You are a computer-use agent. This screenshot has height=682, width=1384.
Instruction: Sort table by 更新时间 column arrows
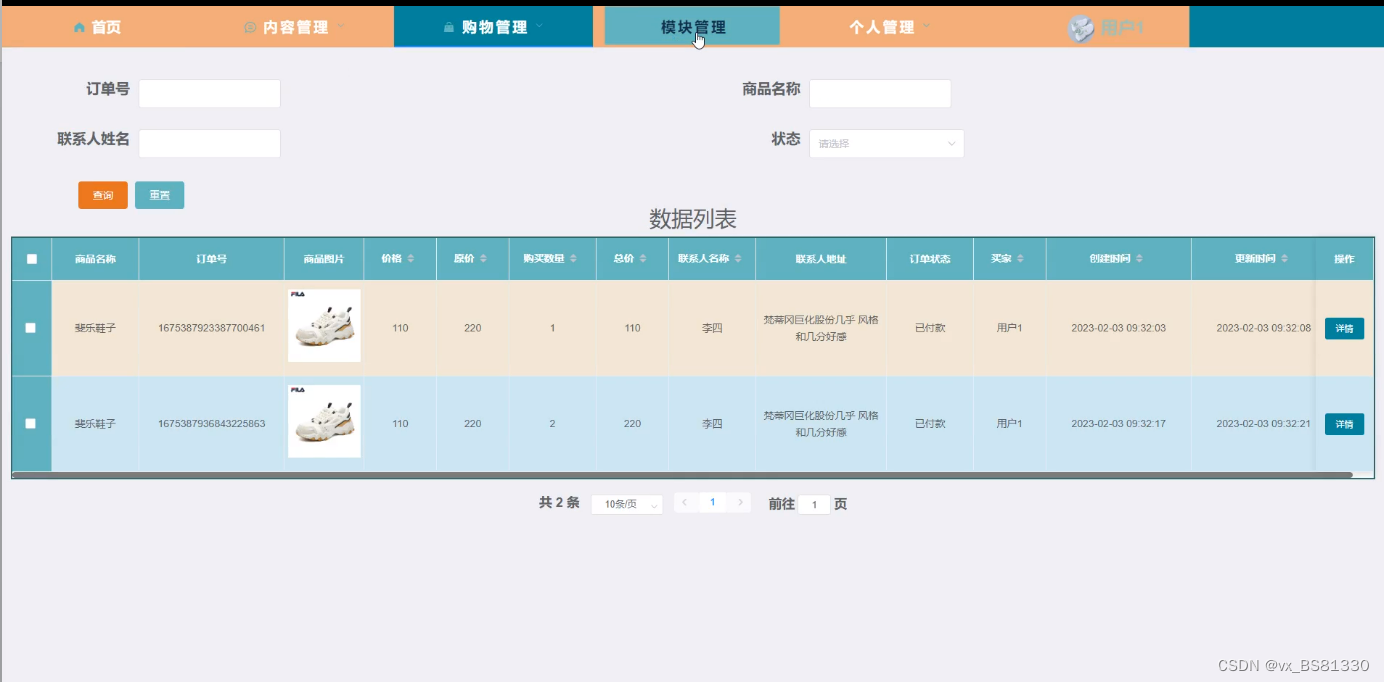pos(1284,259)
